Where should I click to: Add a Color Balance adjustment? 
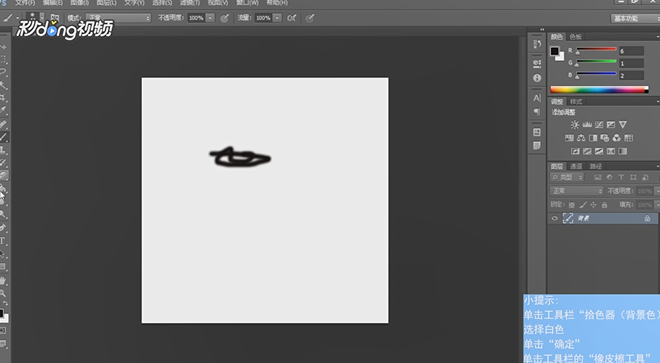pos(581,138)
